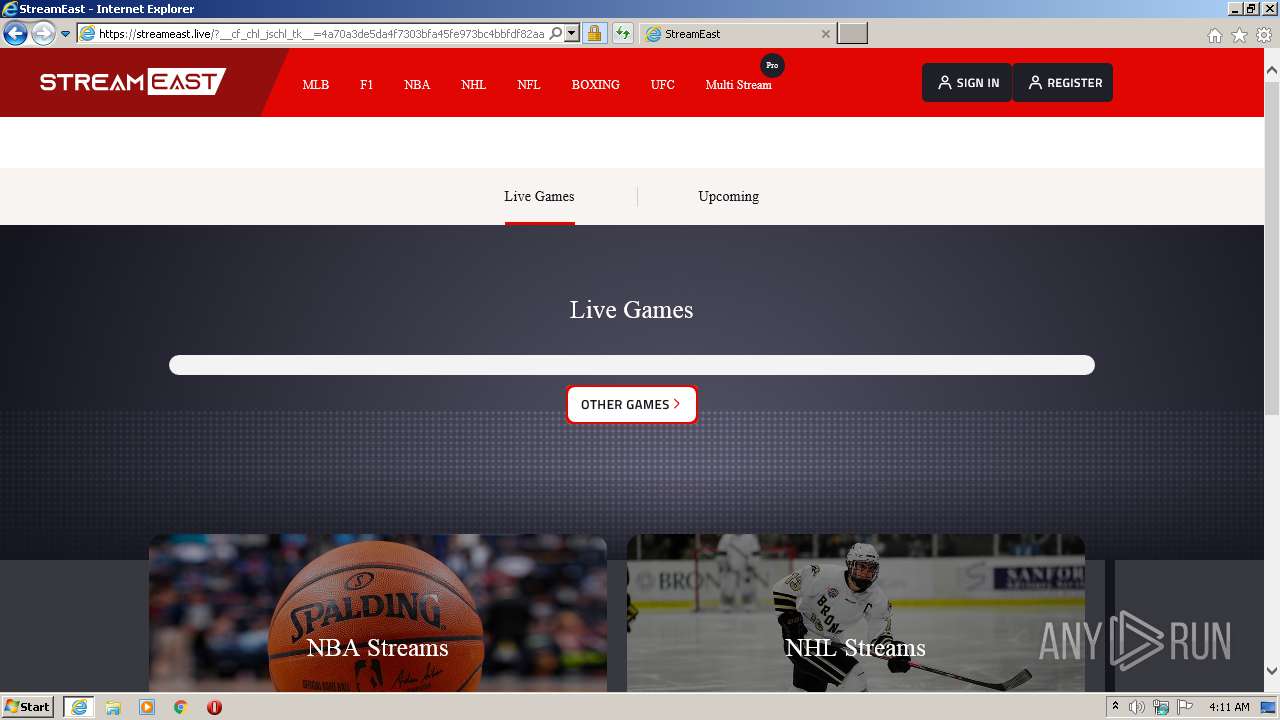Click the OTHER GAMES button
This screenshot has height=720, width=1280.
(x=631, y=404)
